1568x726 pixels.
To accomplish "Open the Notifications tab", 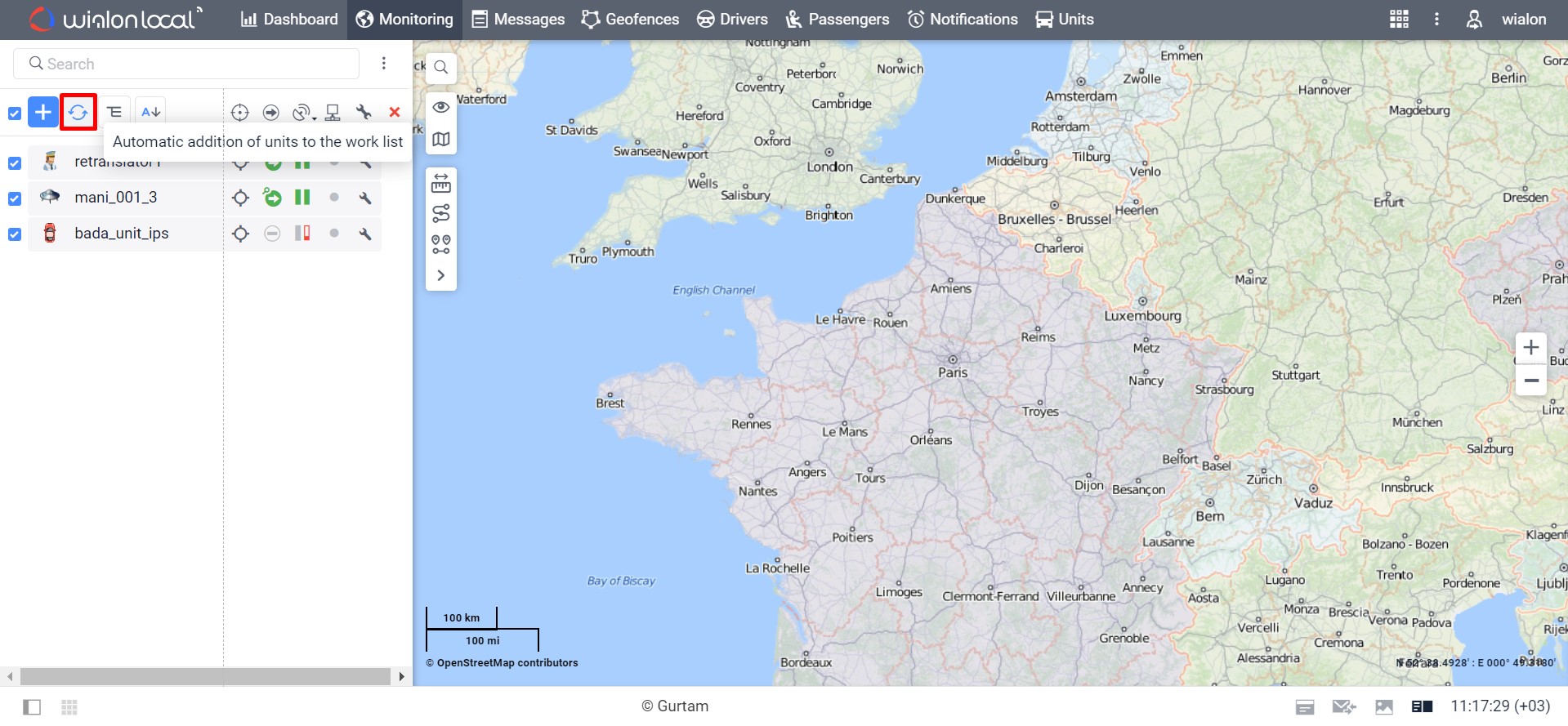I will (x=963, y=20).
